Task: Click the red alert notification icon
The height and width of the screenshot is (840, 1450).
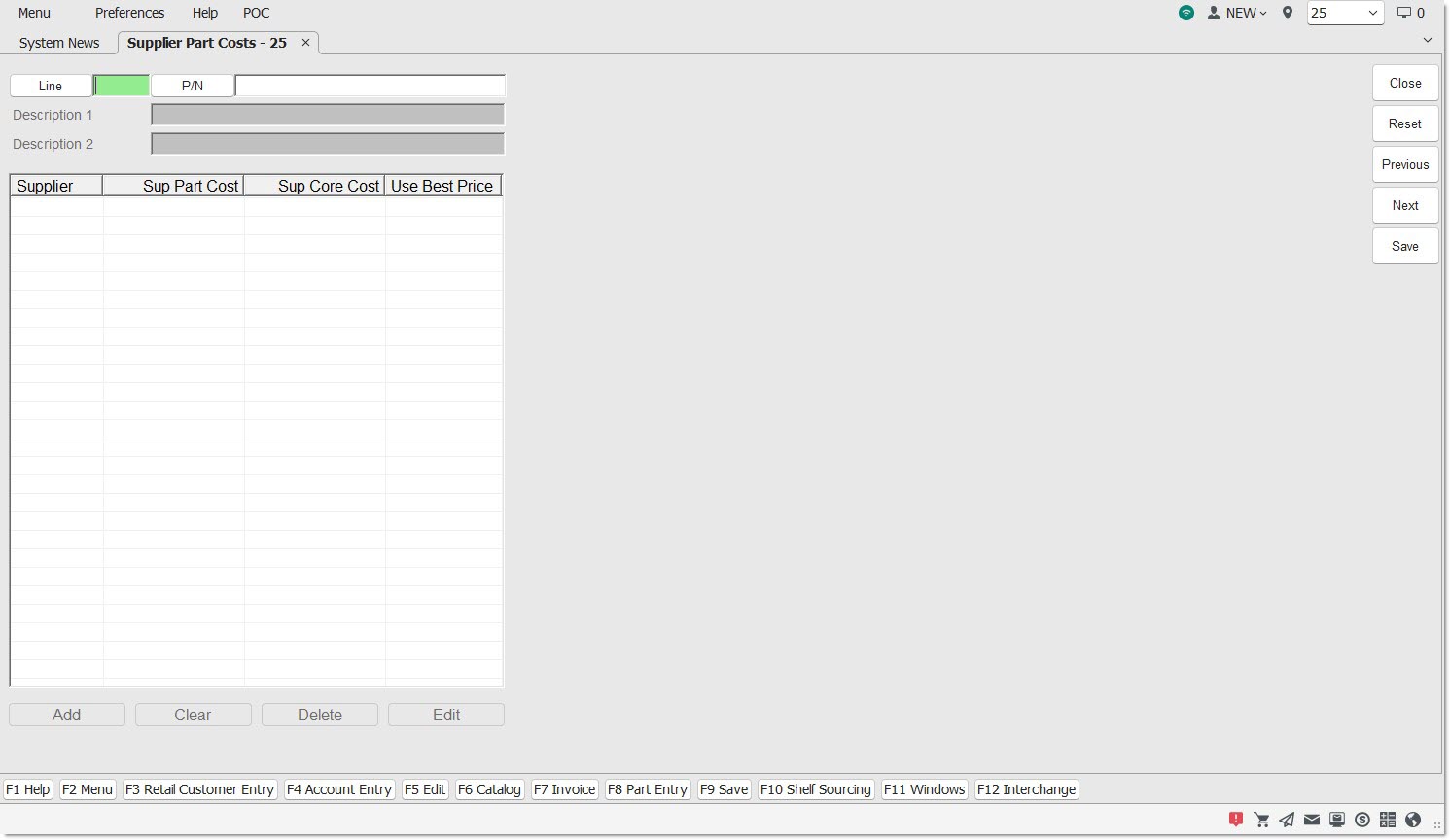Action: 1236,820
